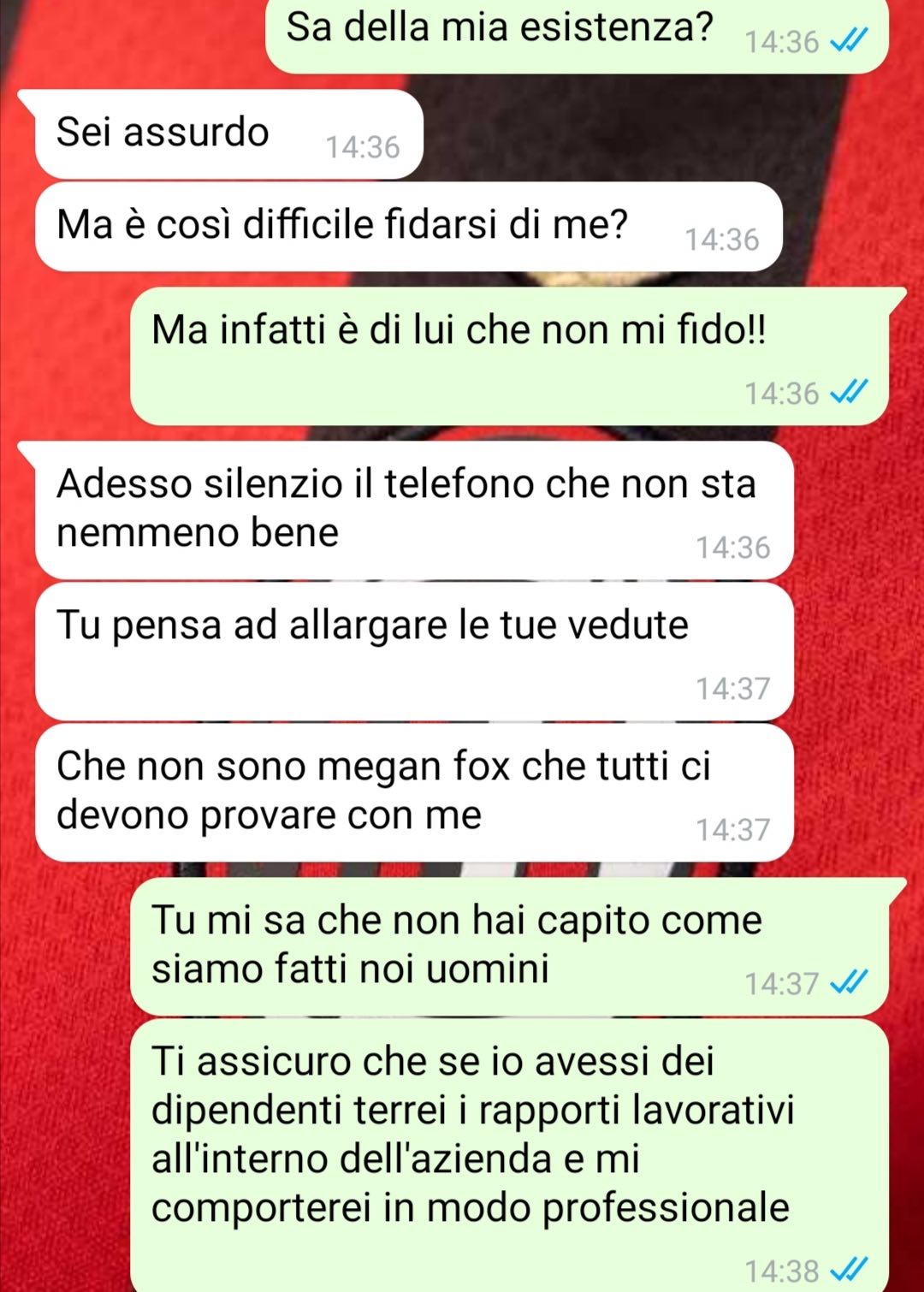Select the 'Ti assicuro che se io avessi dei dipendenti' message
The image size is (924, 1292).
[510, 1156]
